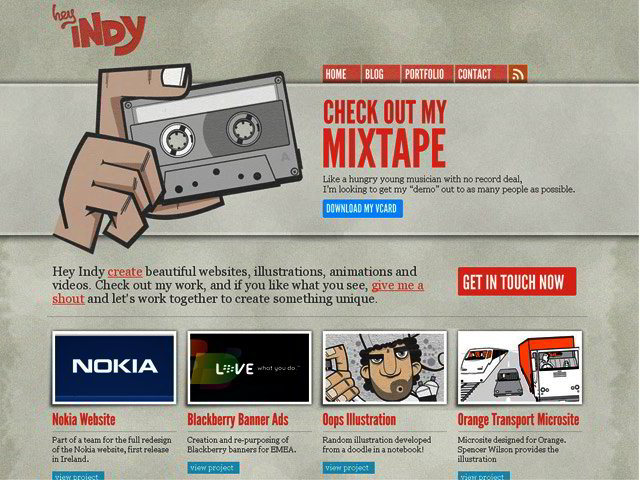Click the cassette mixtape illustration
This screenshot has width=640, height=481.
(x=178, y=158)
